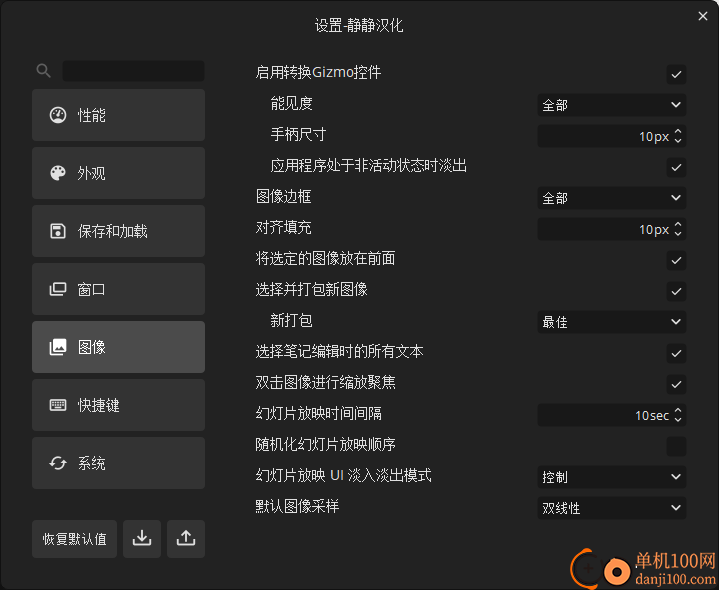719x590 pixels.
Task: Open the 保存和加载 settings category
Action: click(118, 231)
